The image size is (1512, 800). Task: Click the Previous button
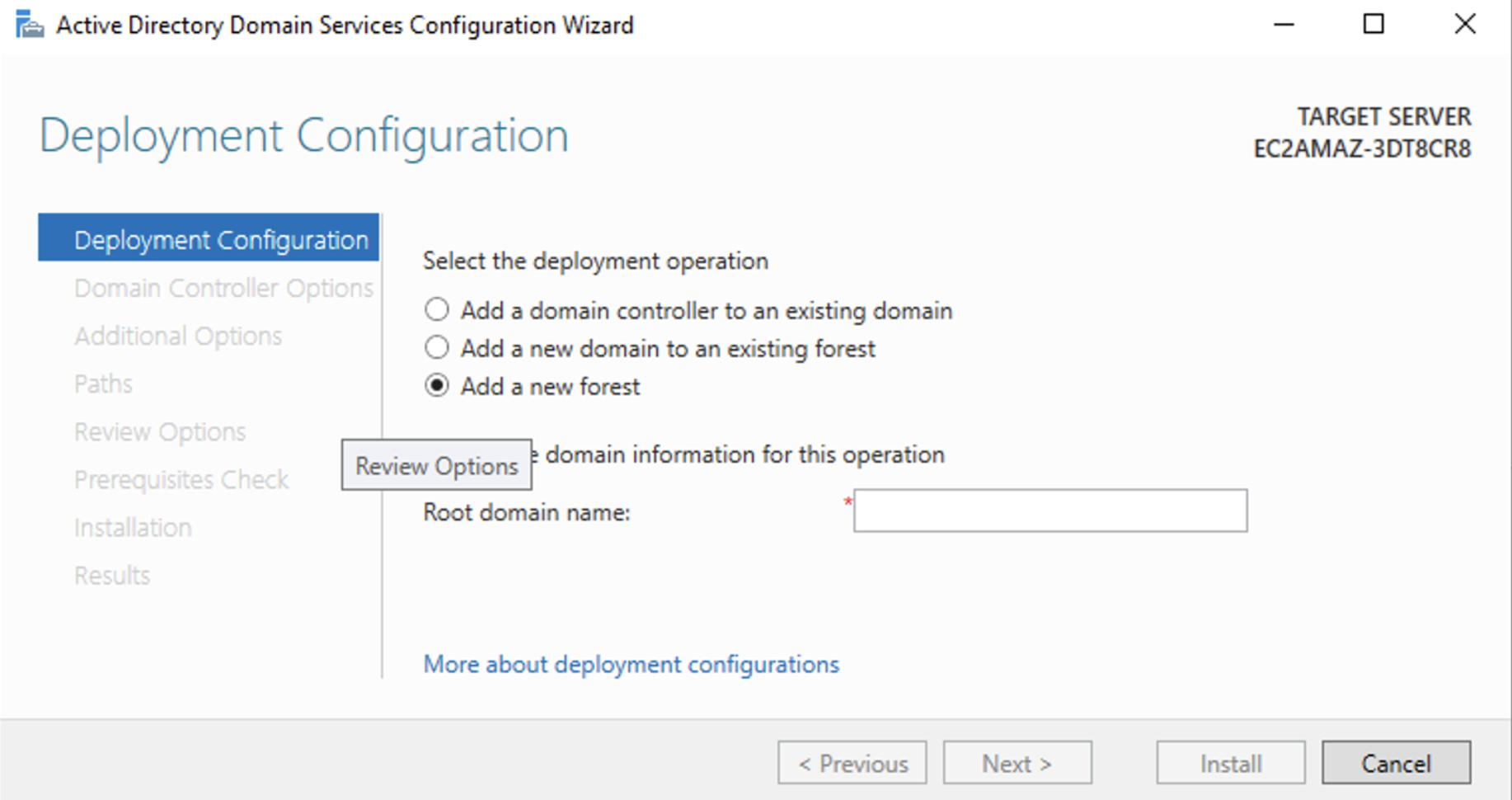pos(852,763)
